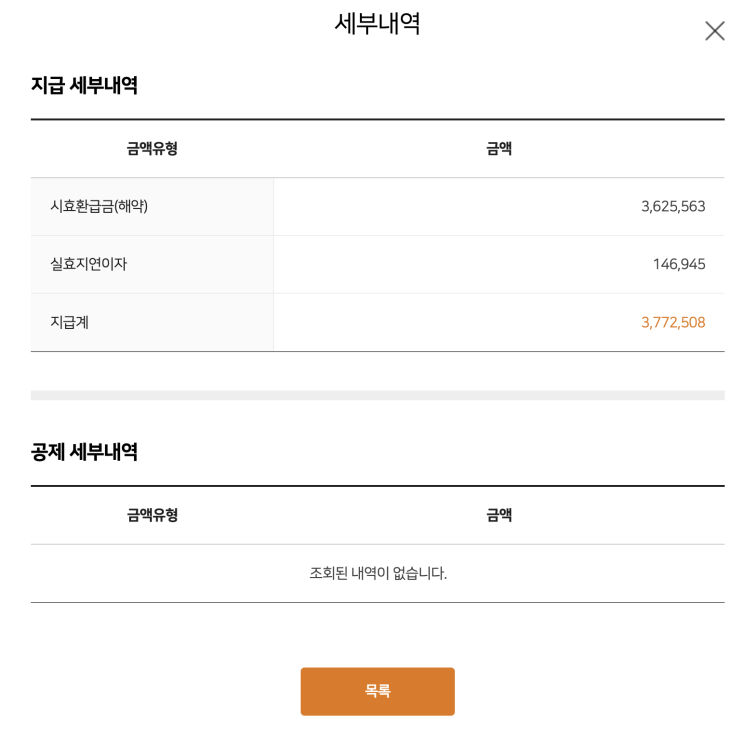Click the 세부내역 dialog title
Viewport: 743px width, 734px height.
(x=377, y=23)
